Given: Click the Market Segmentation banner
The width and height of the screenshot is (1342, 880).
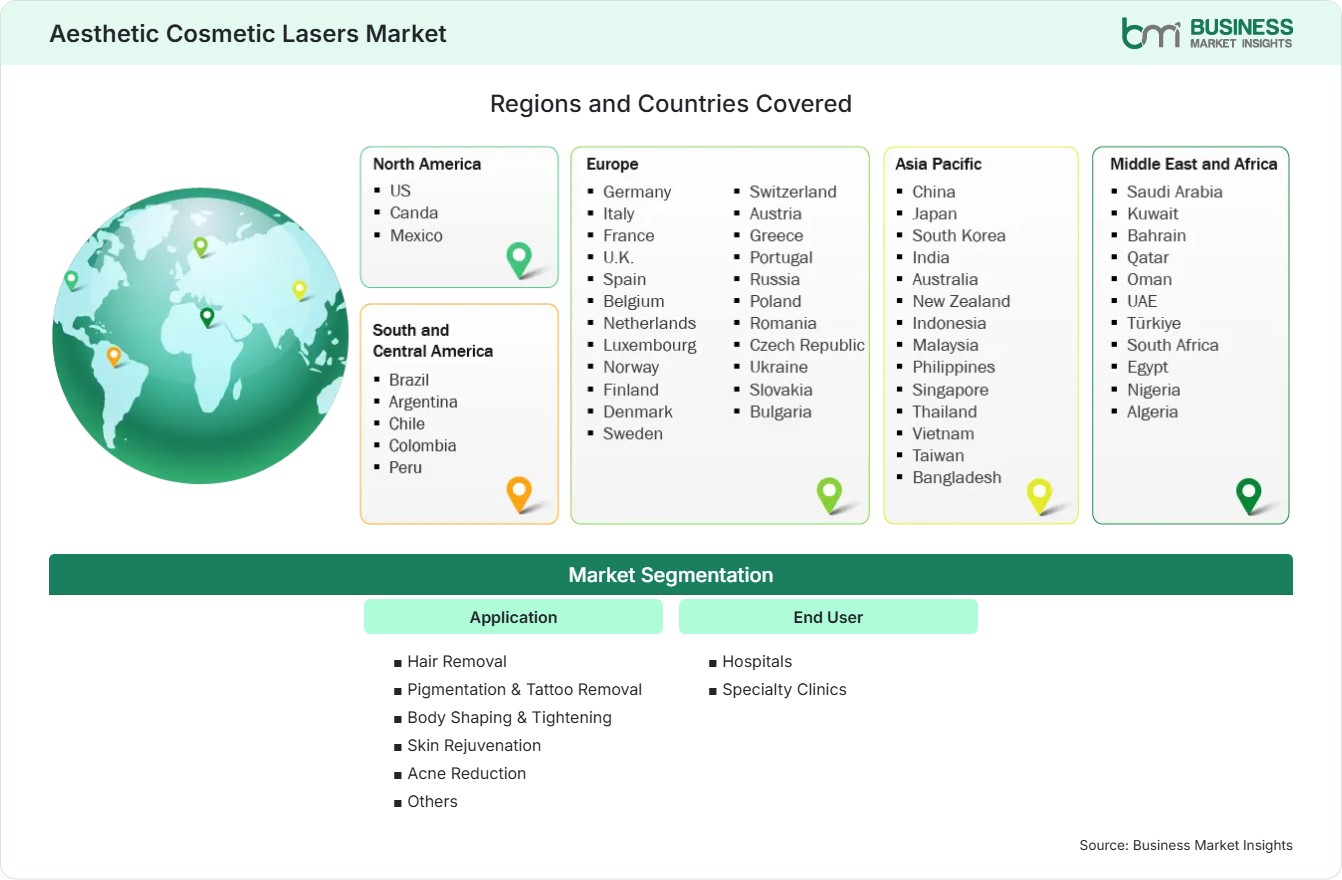Looking at the screenshot, I should pyautogui.click(x=671, y=575).
